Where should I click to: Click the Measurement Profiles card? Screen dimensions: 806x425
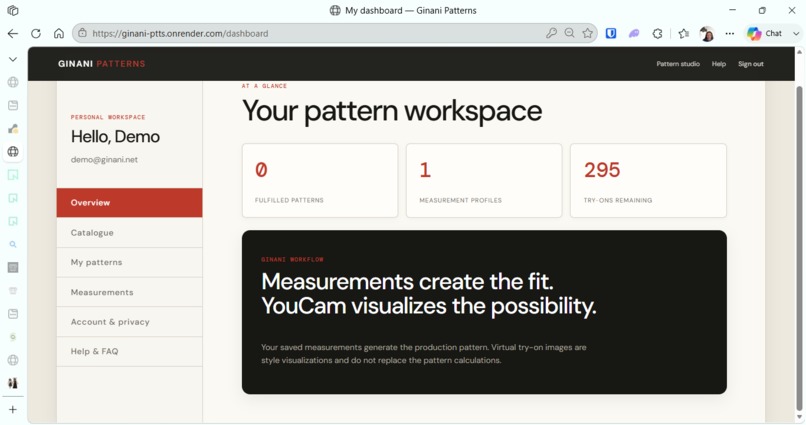coord(484,180)
